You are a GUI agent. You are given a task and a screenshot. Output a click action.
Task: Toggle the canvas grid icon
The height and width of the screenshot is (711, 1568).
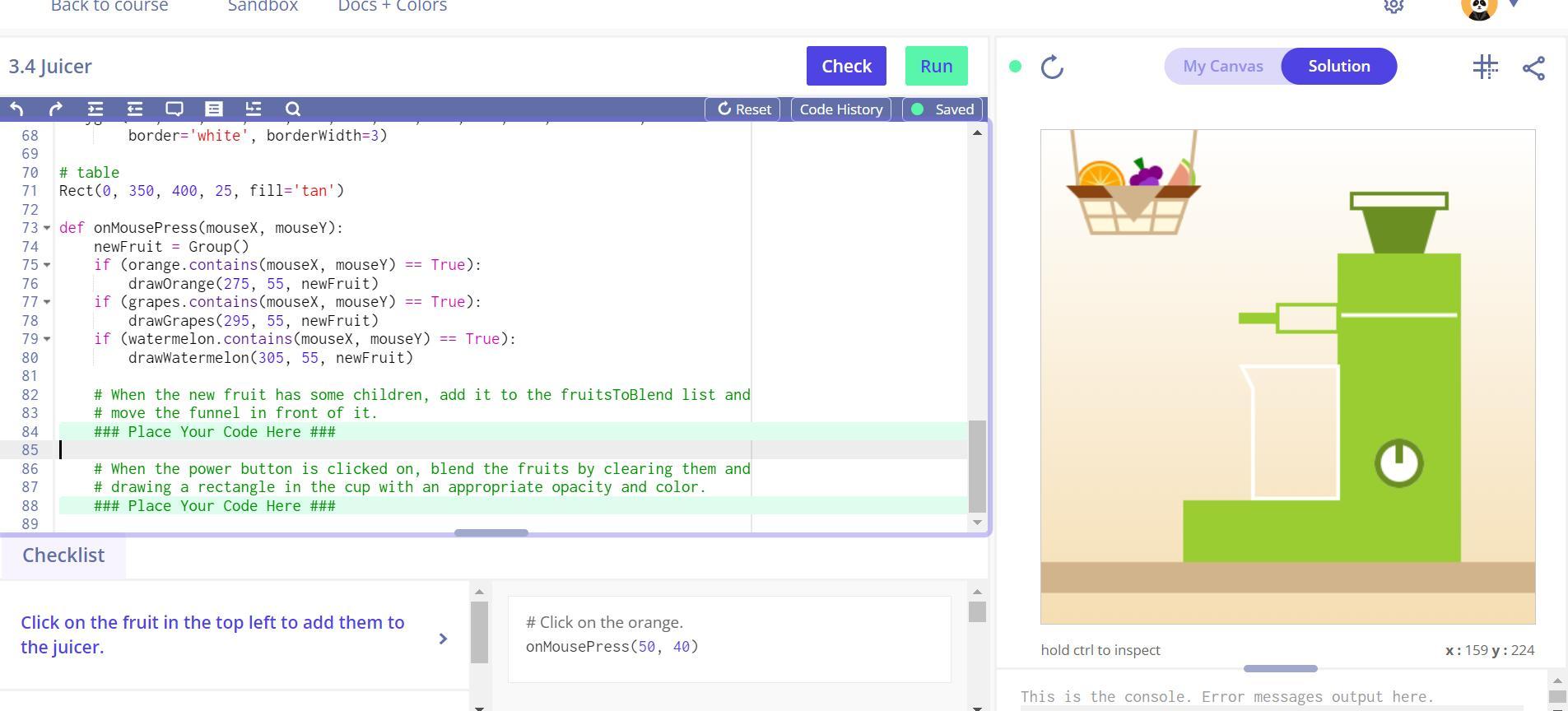(x=1485, y=67)
